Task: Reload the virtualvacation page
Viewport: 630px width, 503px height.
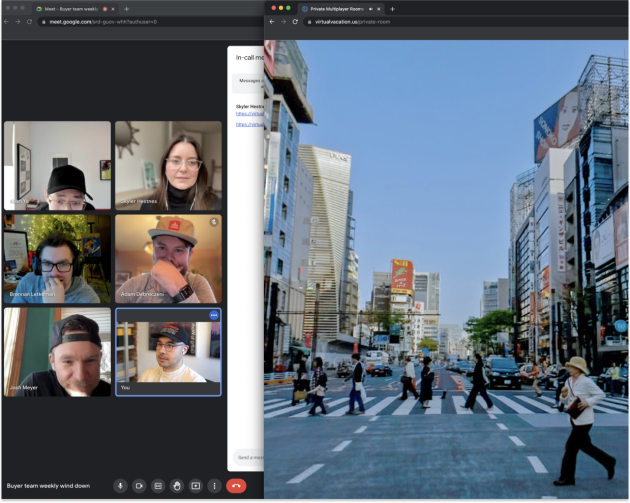Action: (295, 22)
